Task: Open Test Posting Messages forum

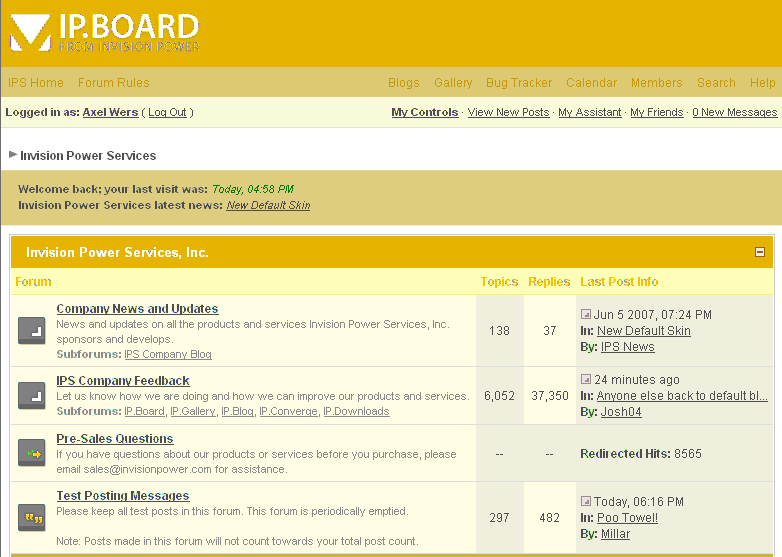Action: point(123,496)
